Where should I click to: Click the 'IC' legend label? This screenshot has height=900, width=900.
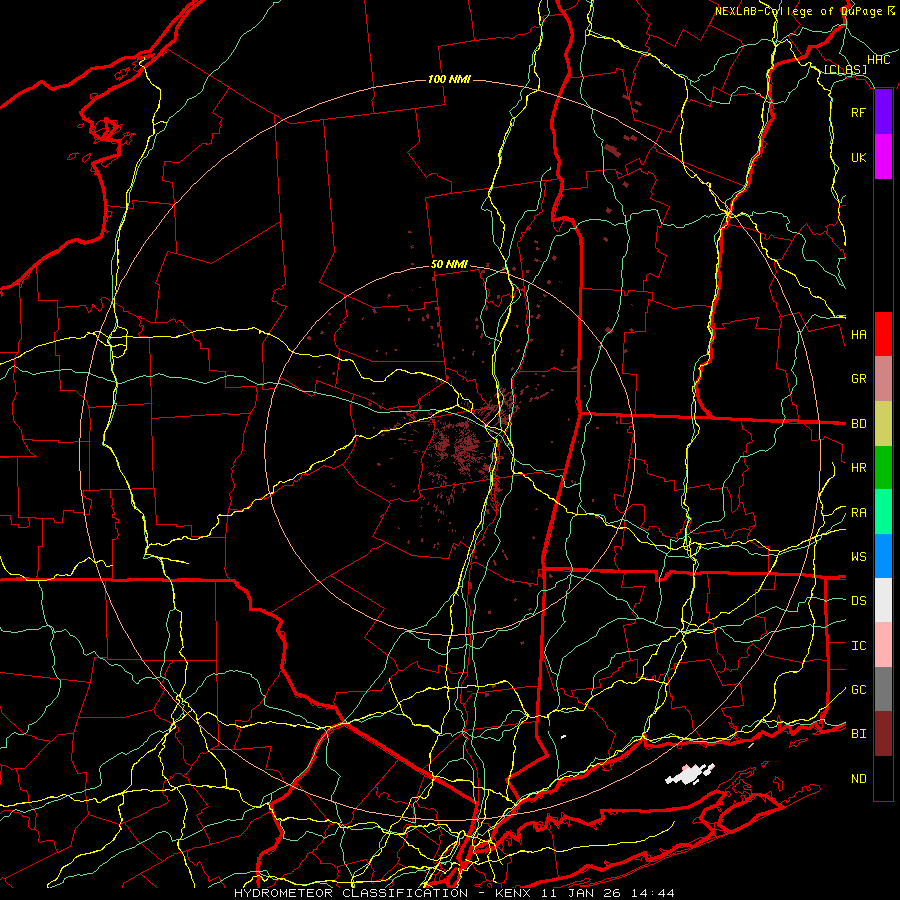(x=858, y=646)
